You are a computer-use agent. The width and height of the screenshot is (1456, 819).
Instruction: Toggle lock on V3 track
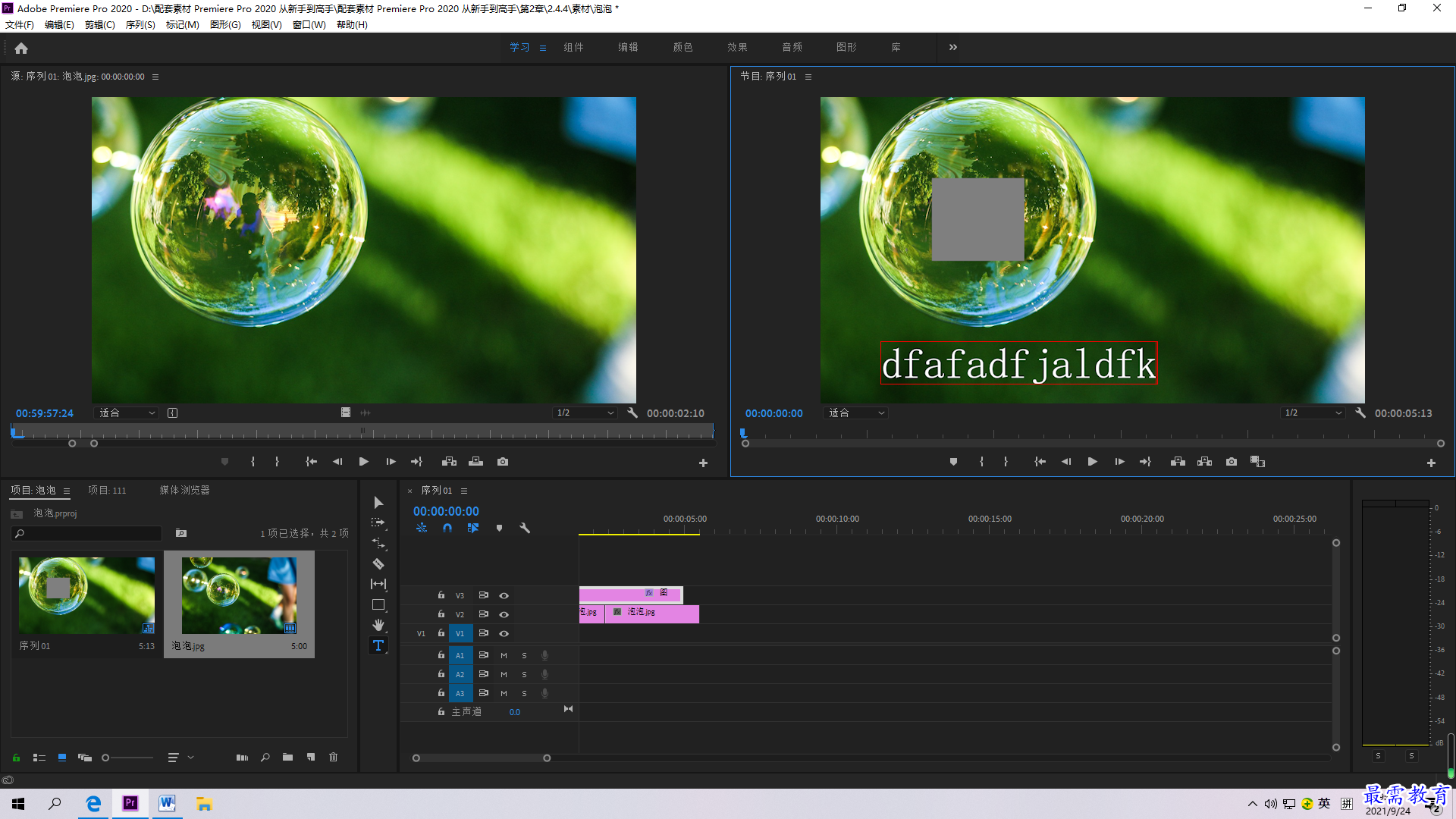point(441,595)
